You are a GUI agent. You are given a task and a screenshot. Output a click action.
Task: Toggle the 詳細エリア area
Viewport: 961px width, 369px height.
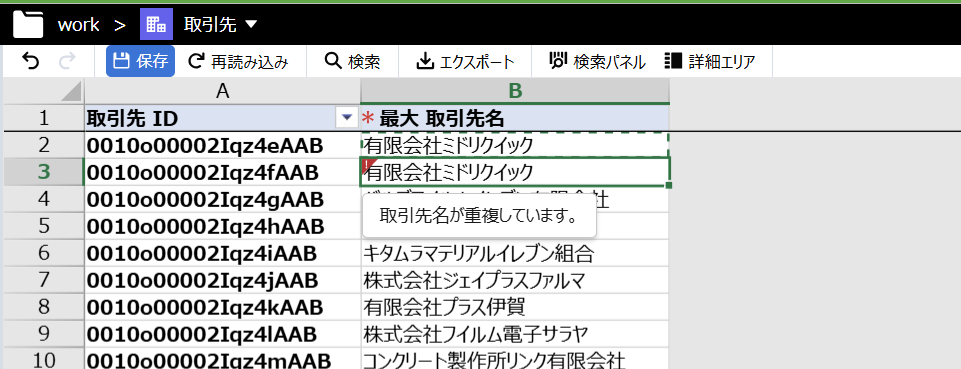[x=710, y=61]
